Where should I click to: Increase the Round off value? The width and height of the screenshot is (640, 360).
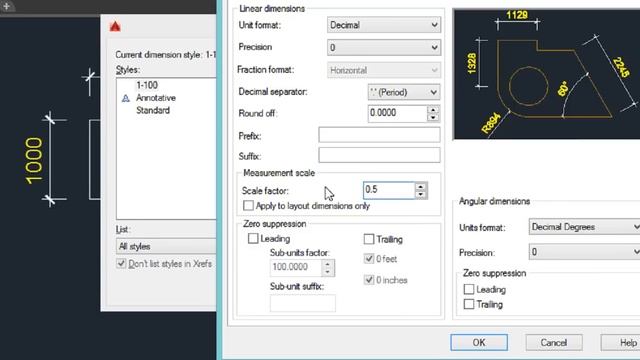coord(433,109)
